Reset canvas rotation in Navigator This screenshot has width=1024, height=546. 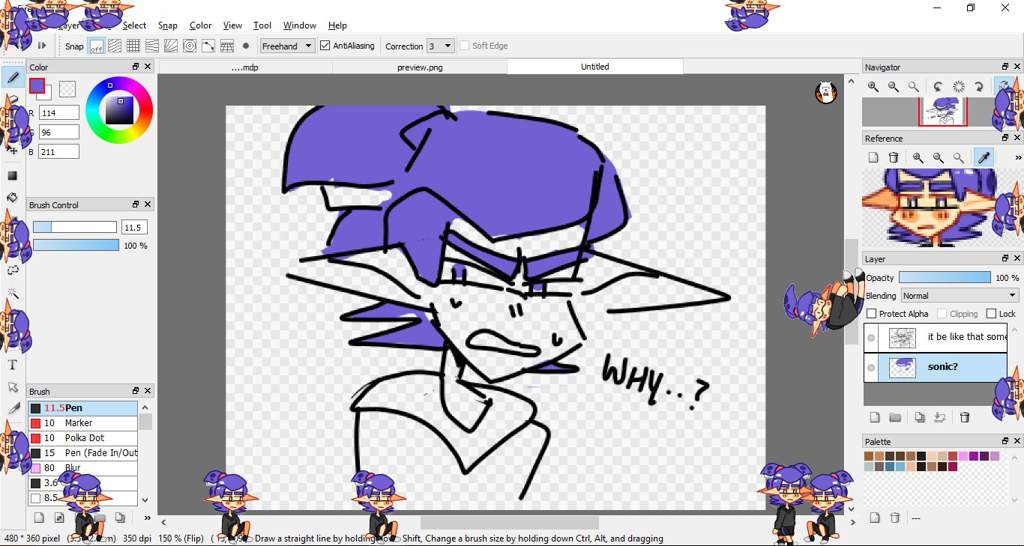pos(959,86)
